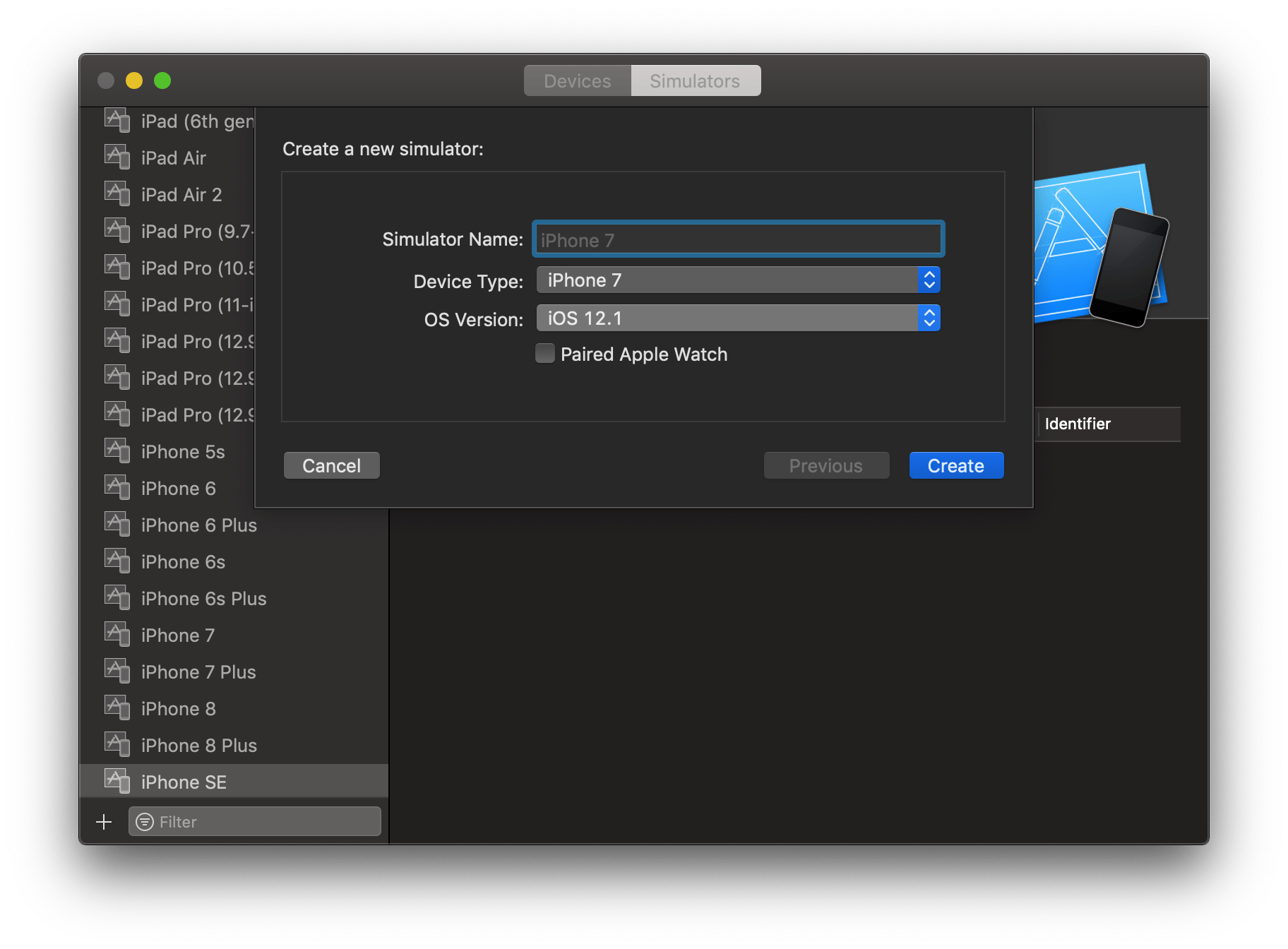This screenshot has height=949, width=1288.
Task: Click the simulator icon beside iPhone 8 Plus
Action: 117,744
